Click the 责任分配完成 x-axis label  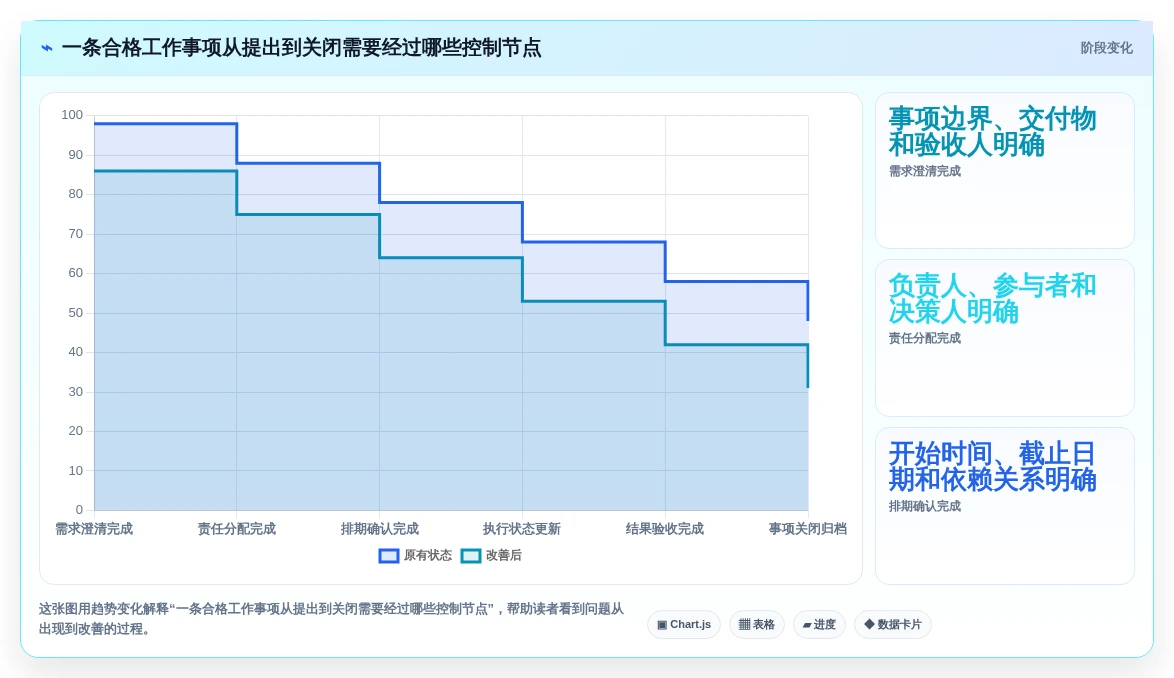237,529
